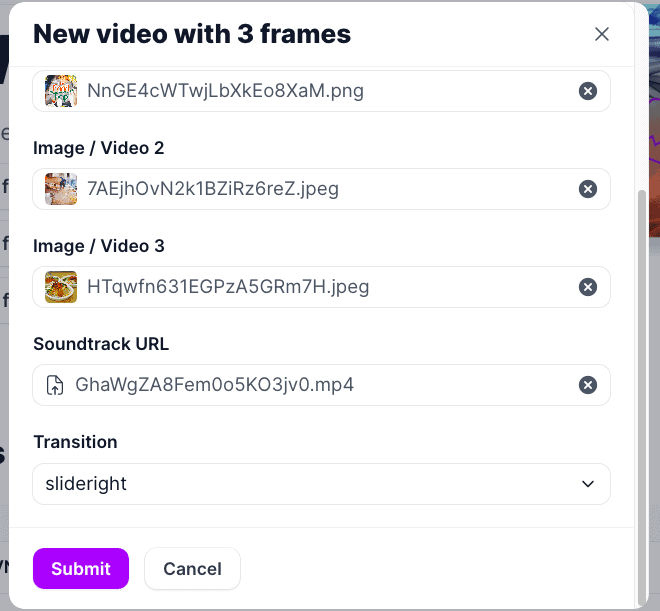Remove the HTqwfn631EGPzA5GRm7H.jpeg image
This screenshot has width=660, height=611.
tap(588, 287)
